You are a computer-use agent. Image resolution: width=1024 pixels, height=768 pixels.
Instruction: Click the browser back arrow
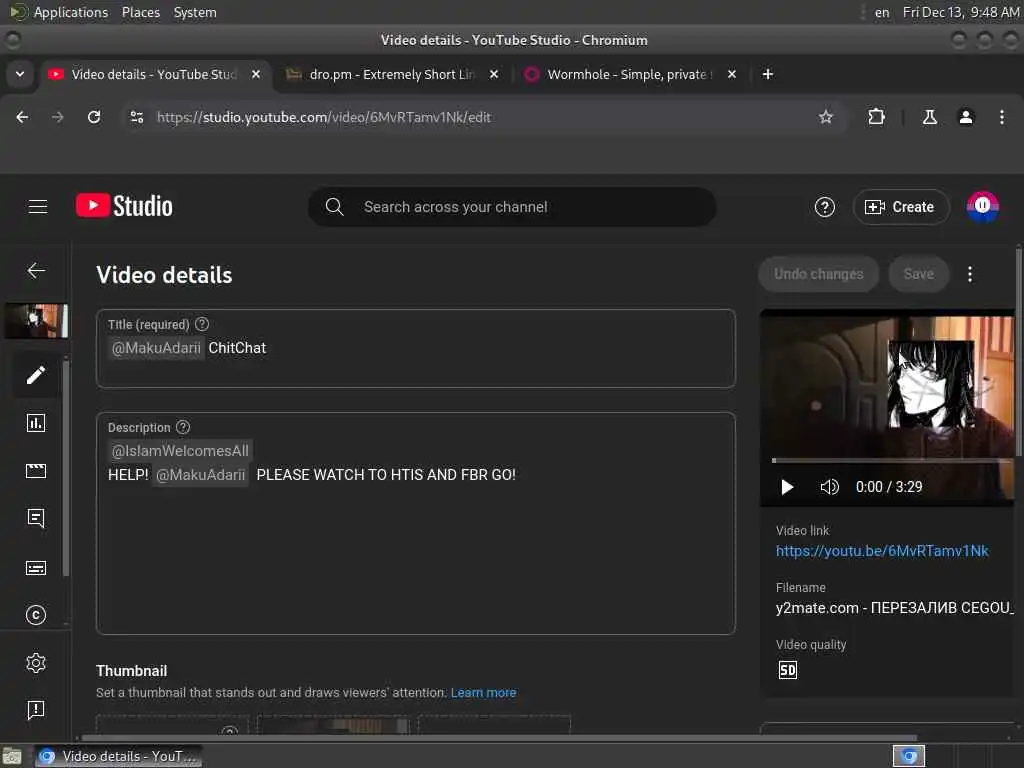tap(22, 117)
